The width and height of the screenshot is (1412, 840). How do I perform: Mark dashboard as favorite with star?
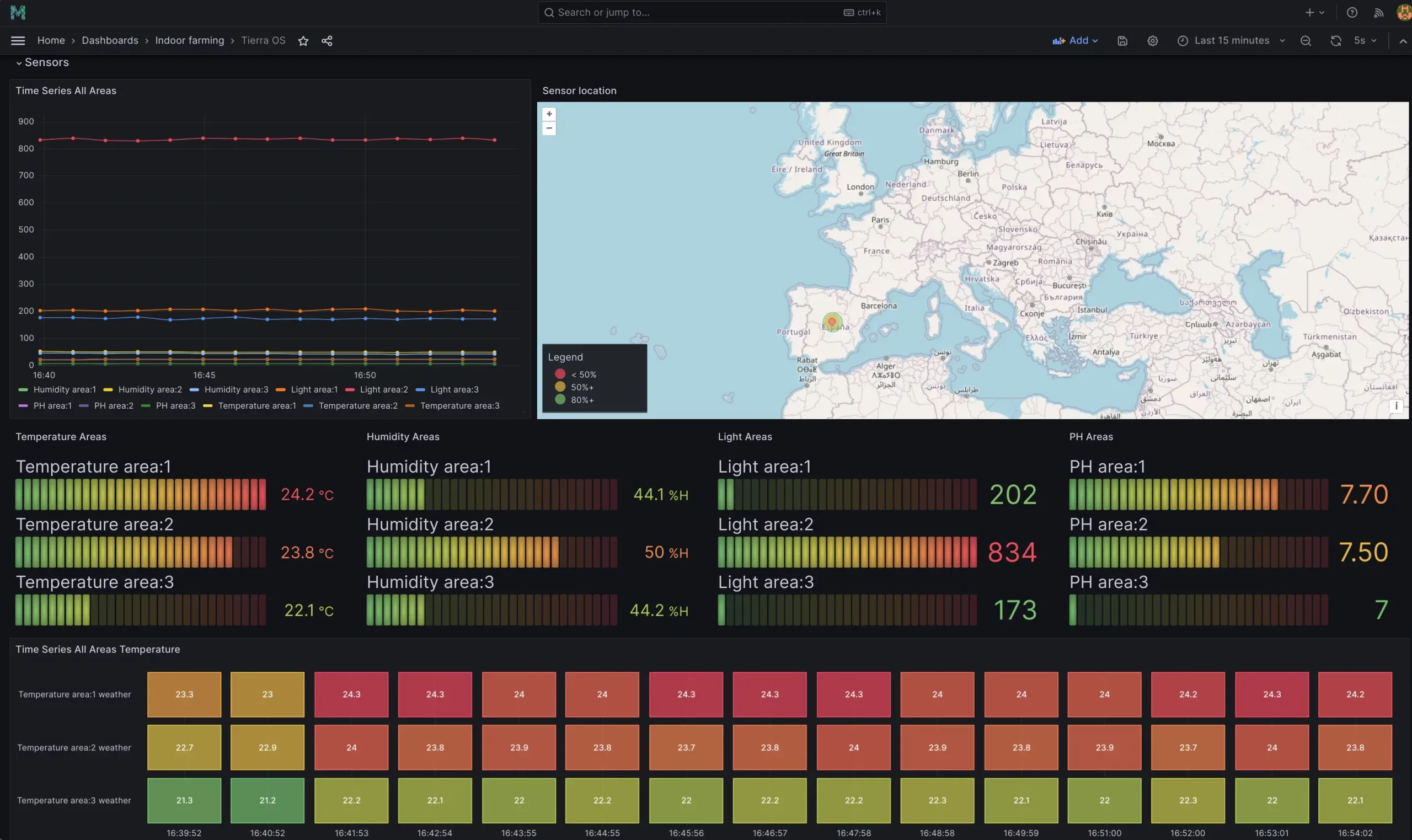pyautogui.click(x=303, y=41)
